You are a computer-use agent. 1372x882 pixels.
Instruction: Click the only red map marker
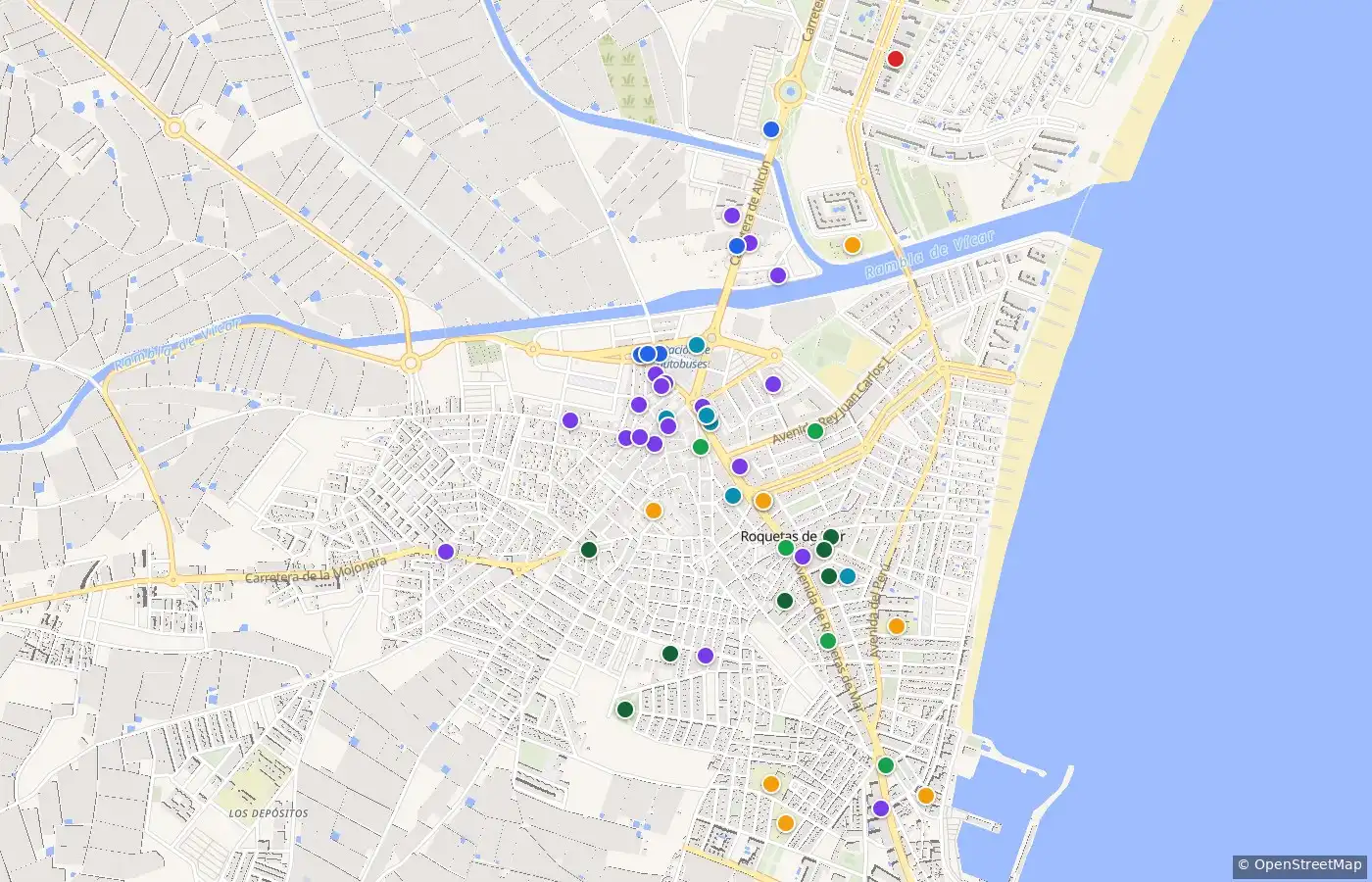coord(895,59)
